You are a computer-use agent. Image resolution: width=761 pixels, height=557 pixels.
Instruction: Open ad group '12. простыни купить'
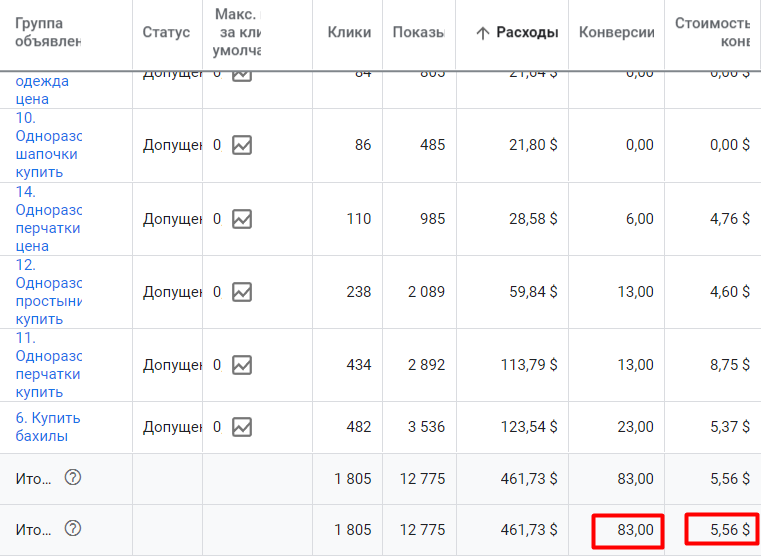48,292
